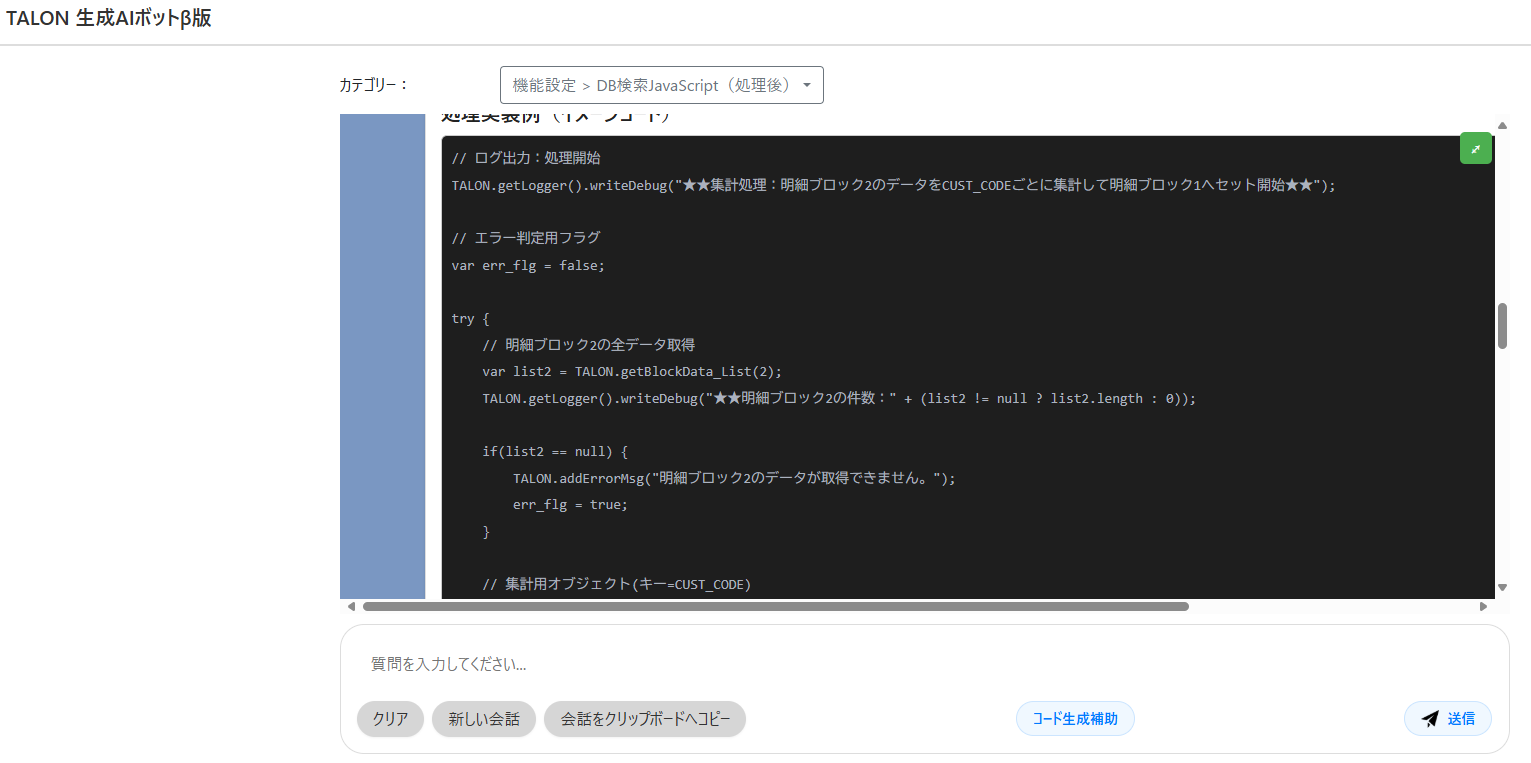The width and height of the screenshot is (1531, 763).
Task: Click the TALON 生成AIボットβ版 title
Action: tap(108, 18)
